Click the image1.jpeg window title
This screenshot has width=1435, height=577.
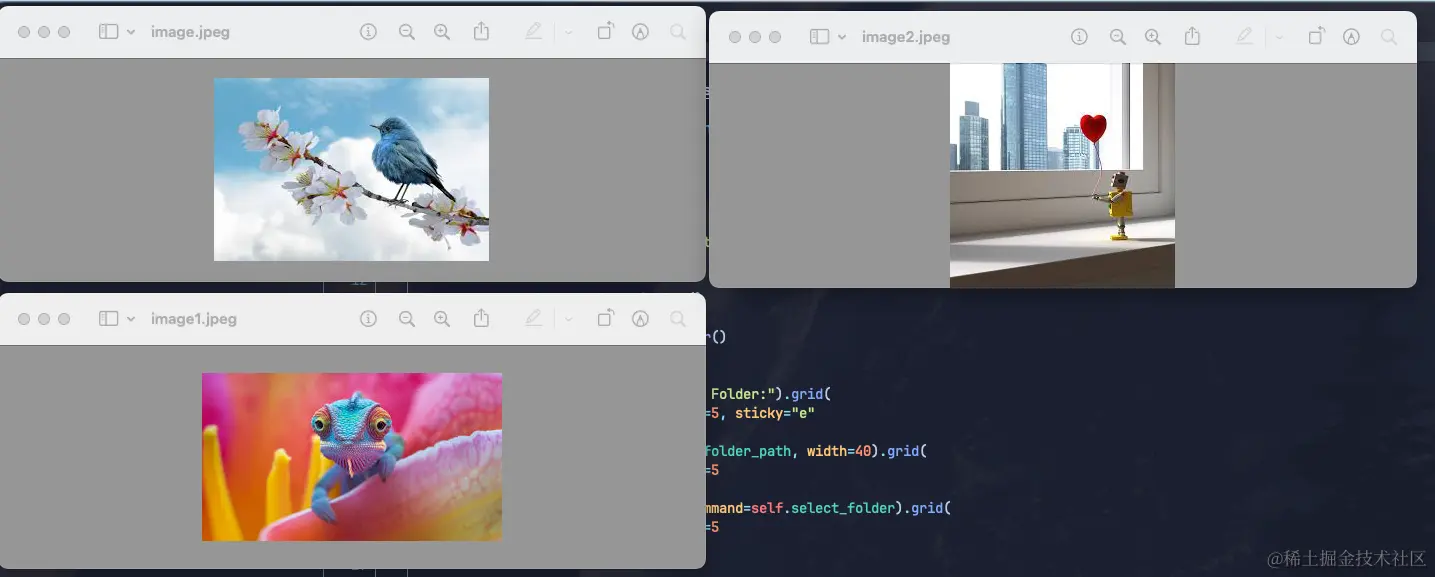[x=194, y=319]
